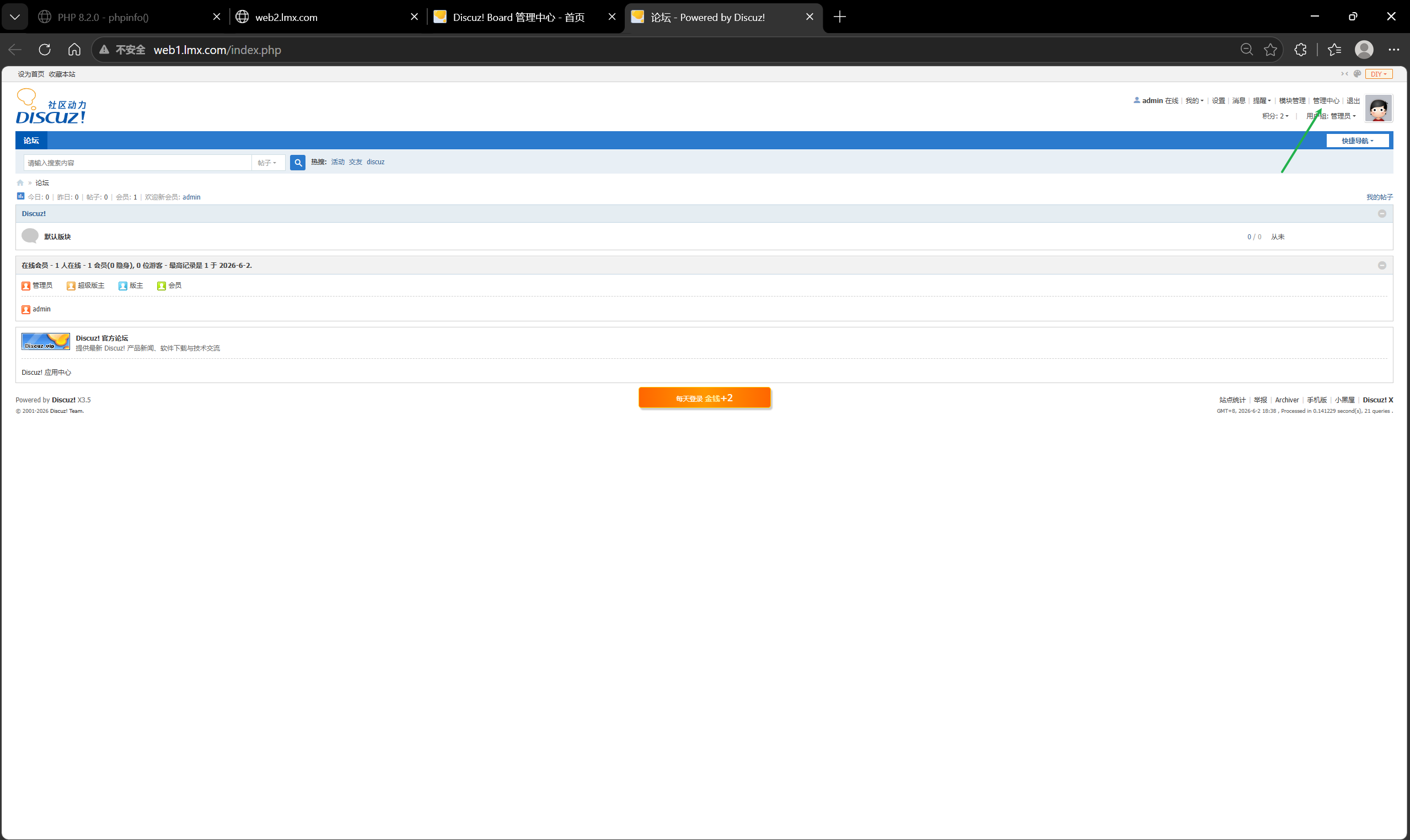Screen dimensions: 1410x840
Task: Click the 默认版块 forum bubble icon
Action: click(x=29, y=236)
